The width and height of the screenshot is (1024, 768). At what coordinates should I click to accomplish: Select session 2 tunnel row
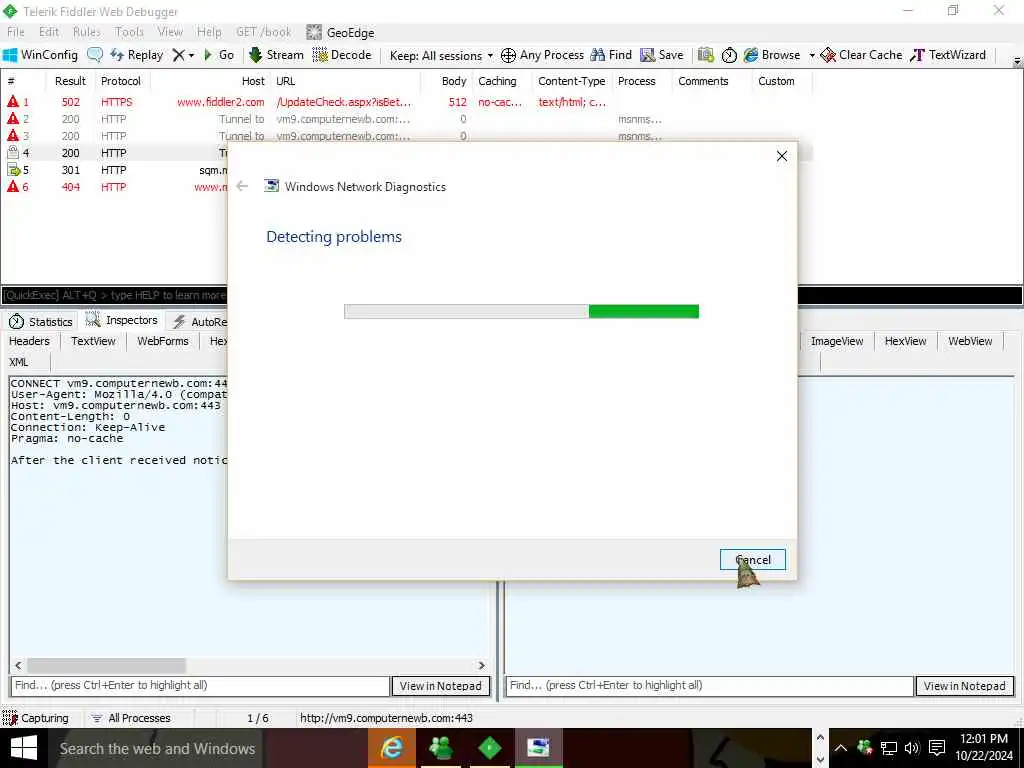pos(406,119)
